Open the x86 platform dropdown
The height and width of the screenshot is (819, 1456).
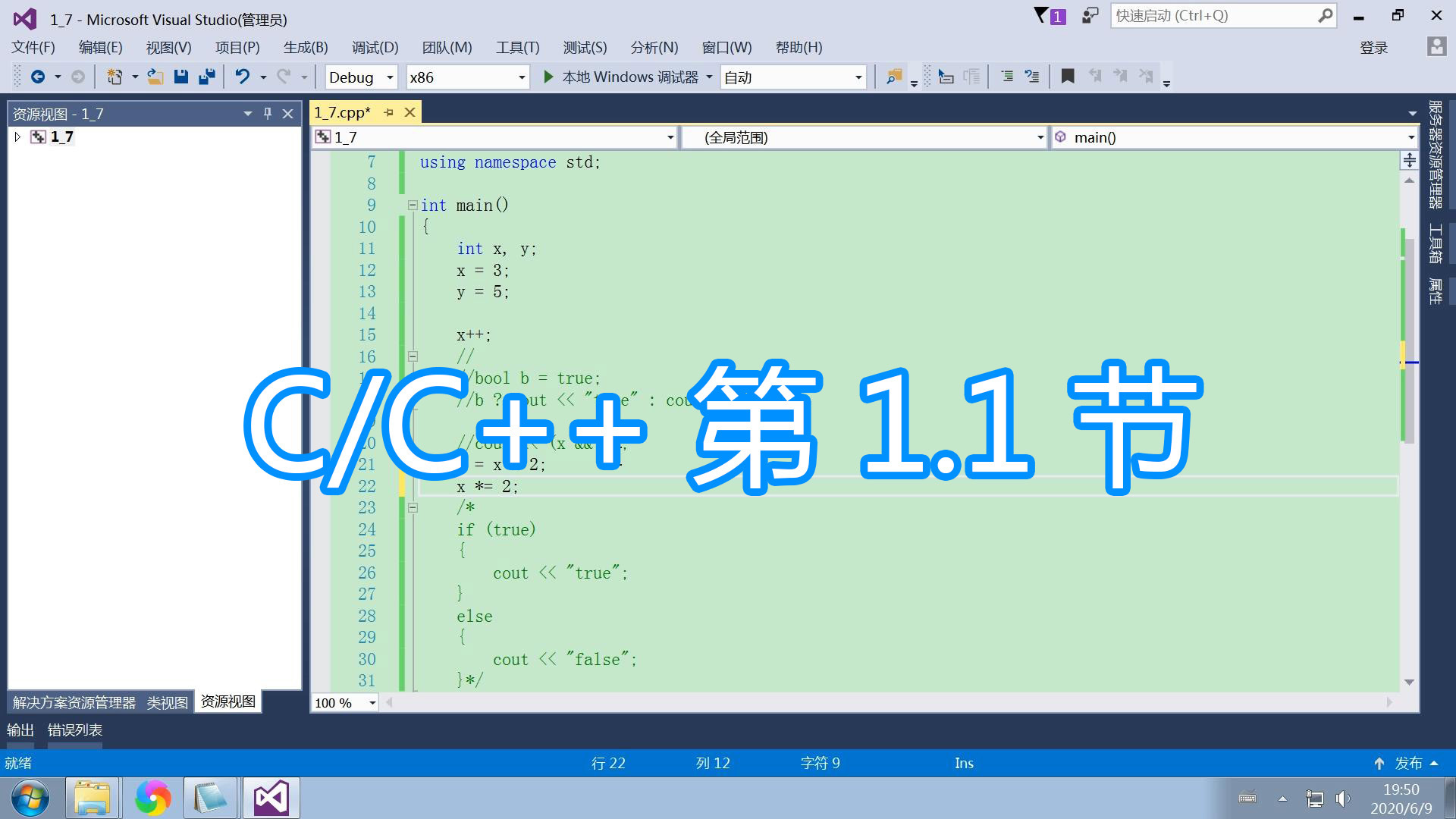coord(520,77)
